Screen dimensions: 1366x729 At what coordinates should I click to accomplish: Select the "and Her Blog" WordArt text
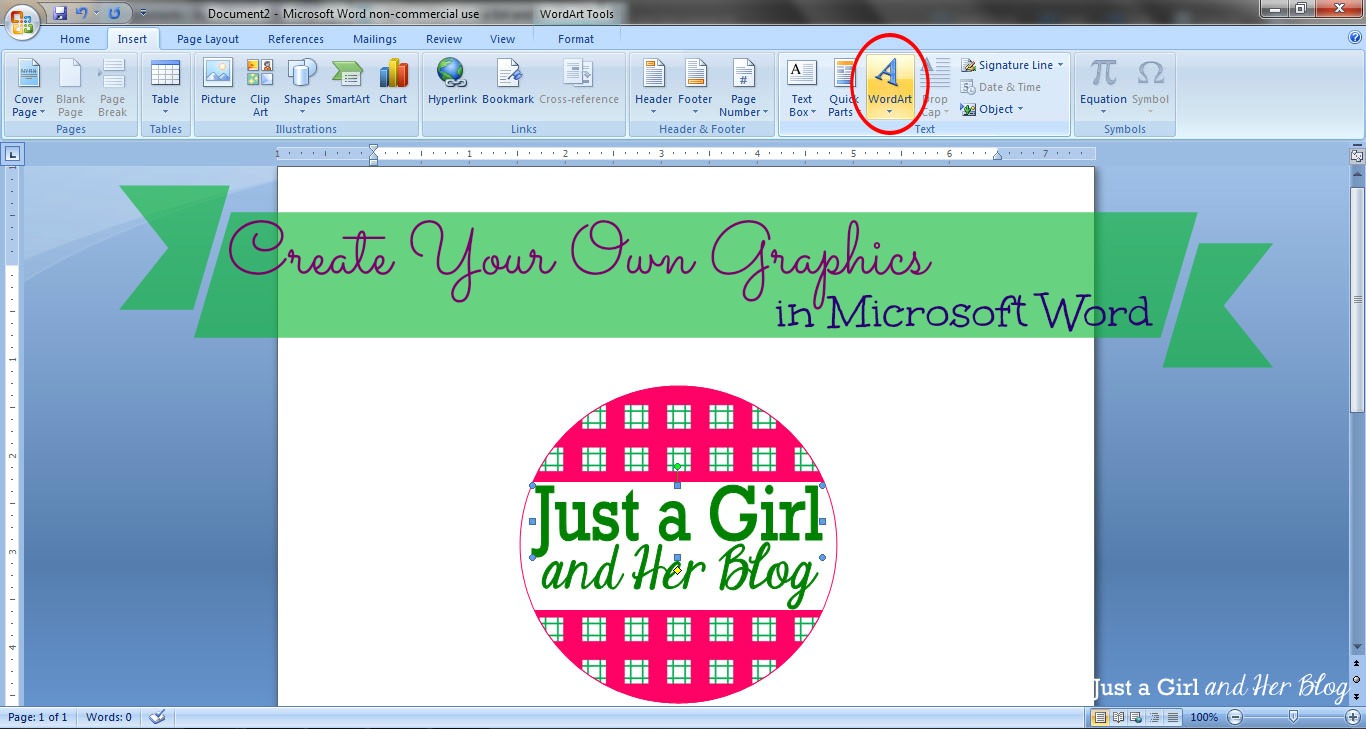(x=677, y=576)
